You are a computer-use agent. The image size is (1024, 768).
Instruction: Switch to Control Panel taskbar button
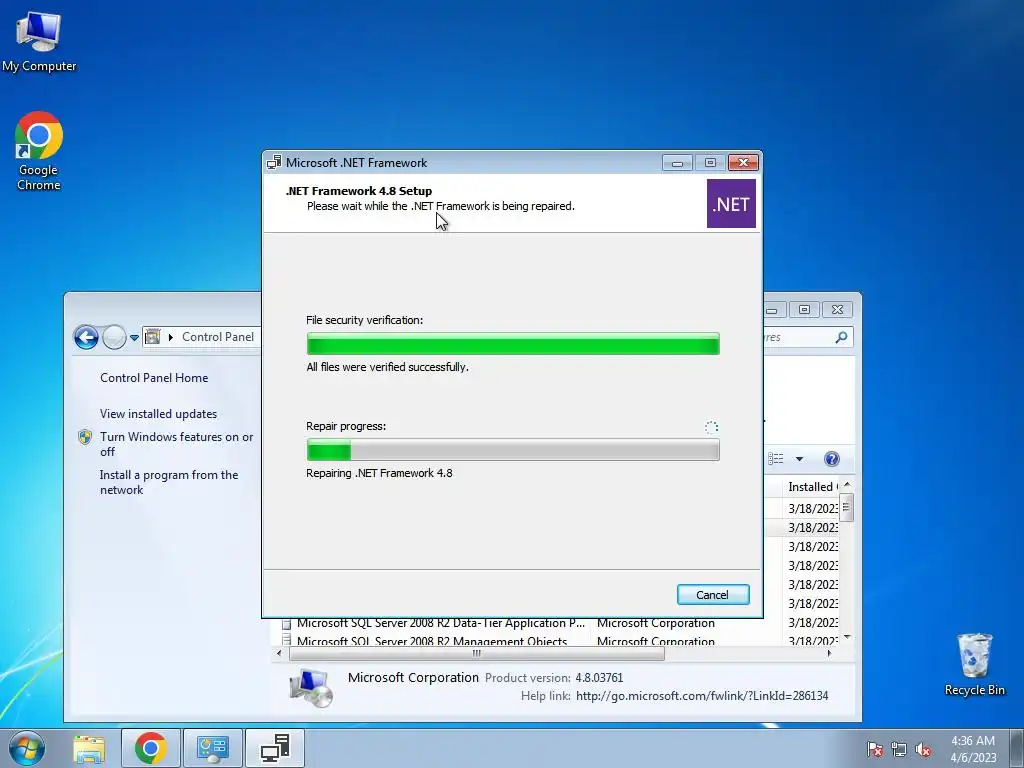click(x=213, y=748)
